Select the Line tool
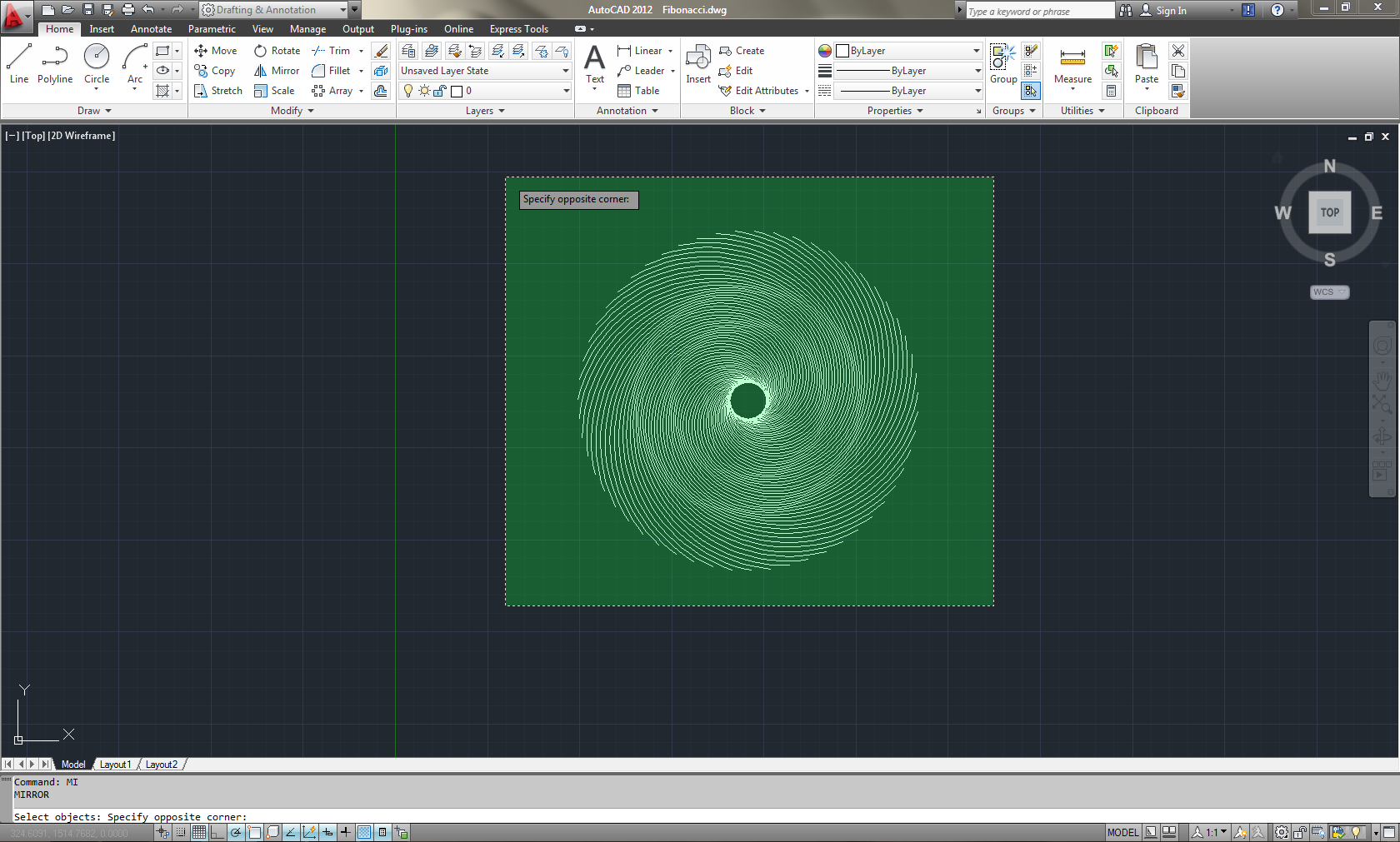 tap(19, 64)
